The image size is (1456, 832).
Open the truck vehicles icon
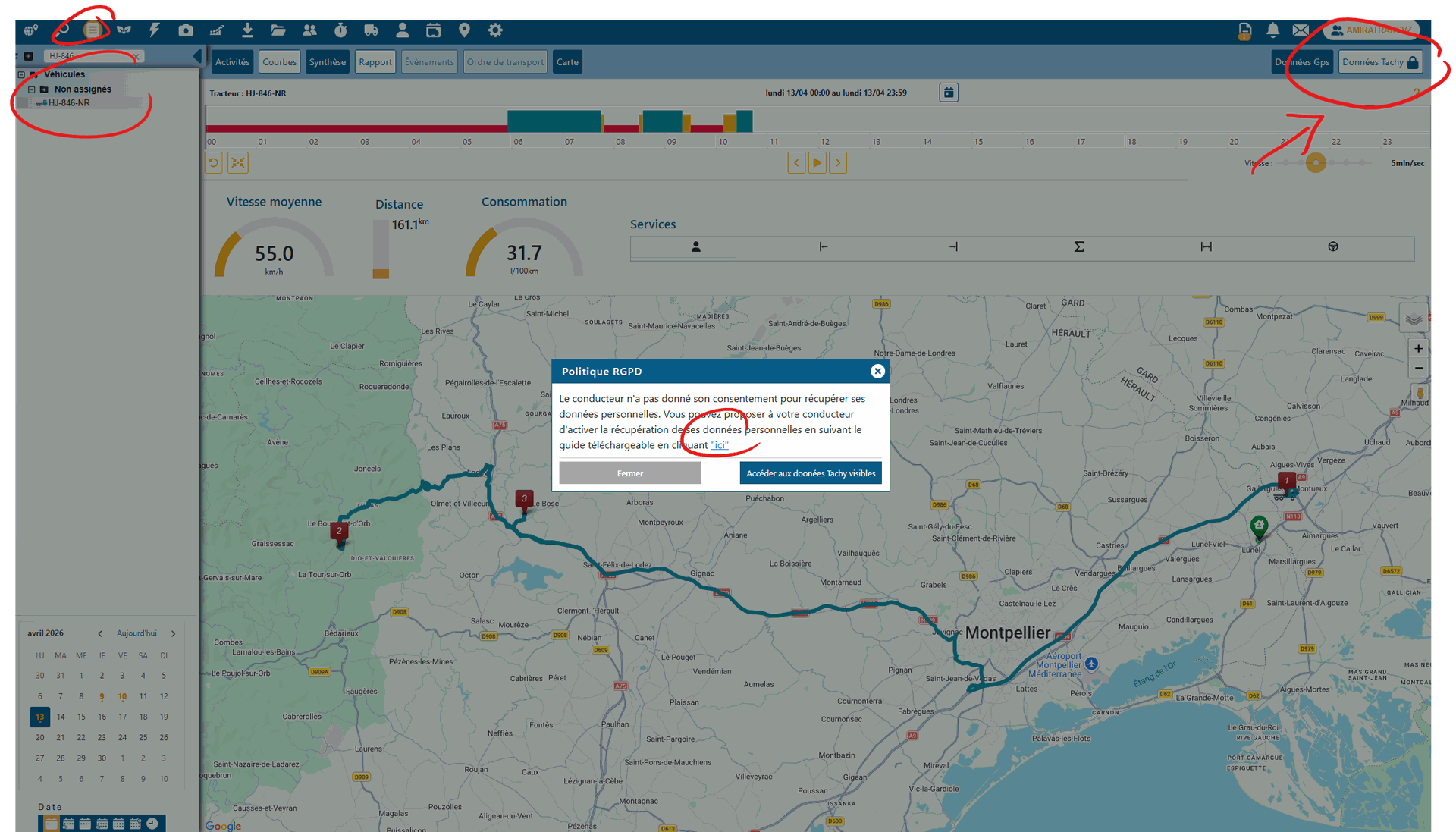point(371,30)
